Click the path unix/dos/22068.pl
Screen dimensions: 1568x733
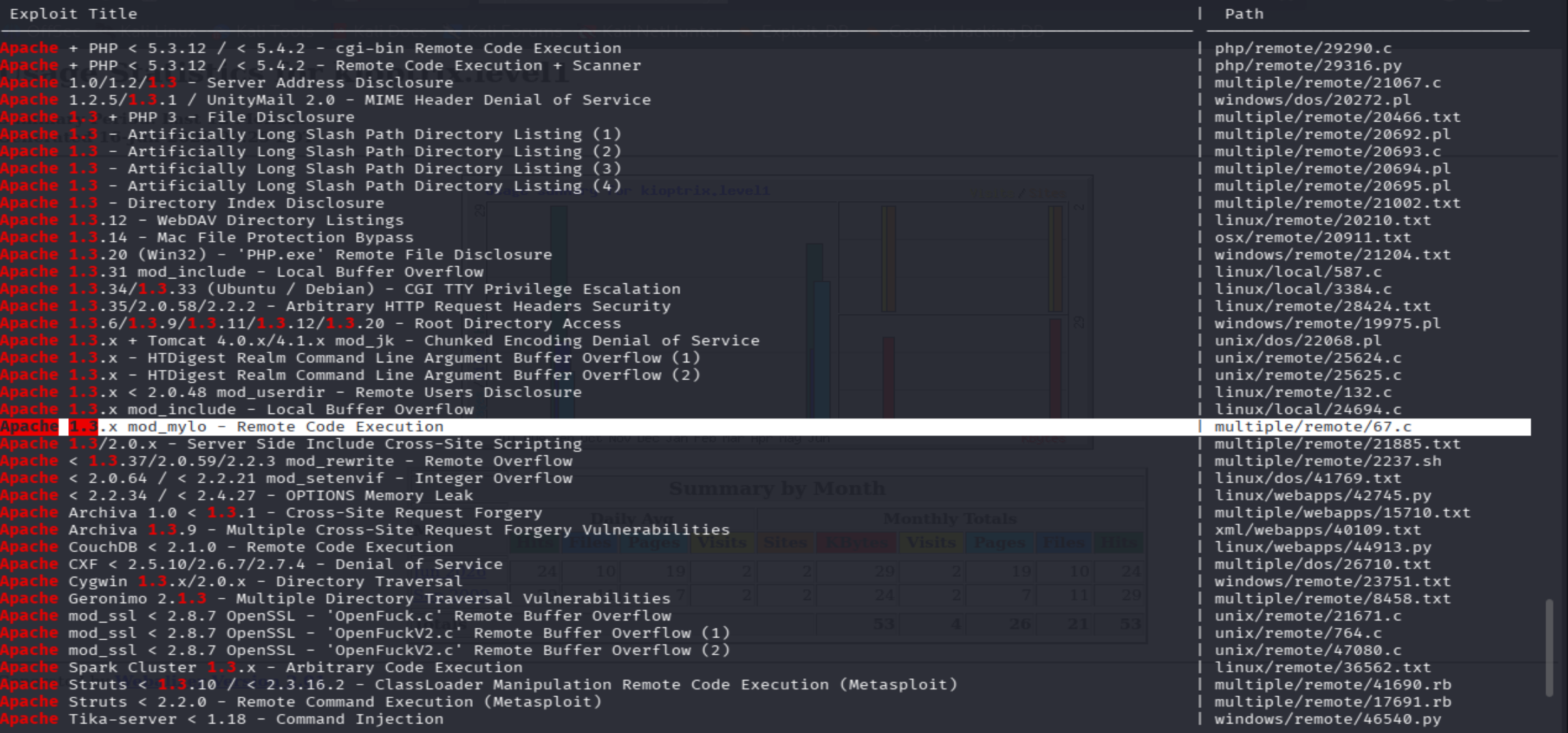click(1298, 341)
